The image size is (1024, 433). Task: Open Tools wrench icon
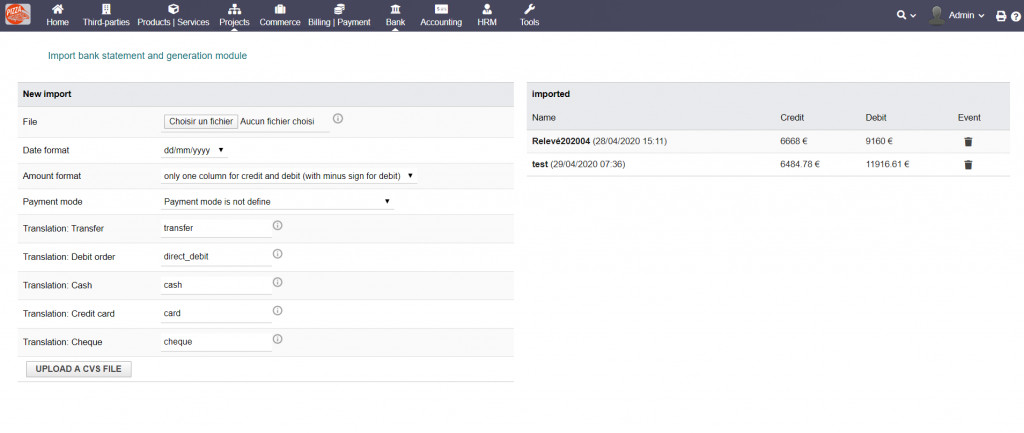coord(530,9)
